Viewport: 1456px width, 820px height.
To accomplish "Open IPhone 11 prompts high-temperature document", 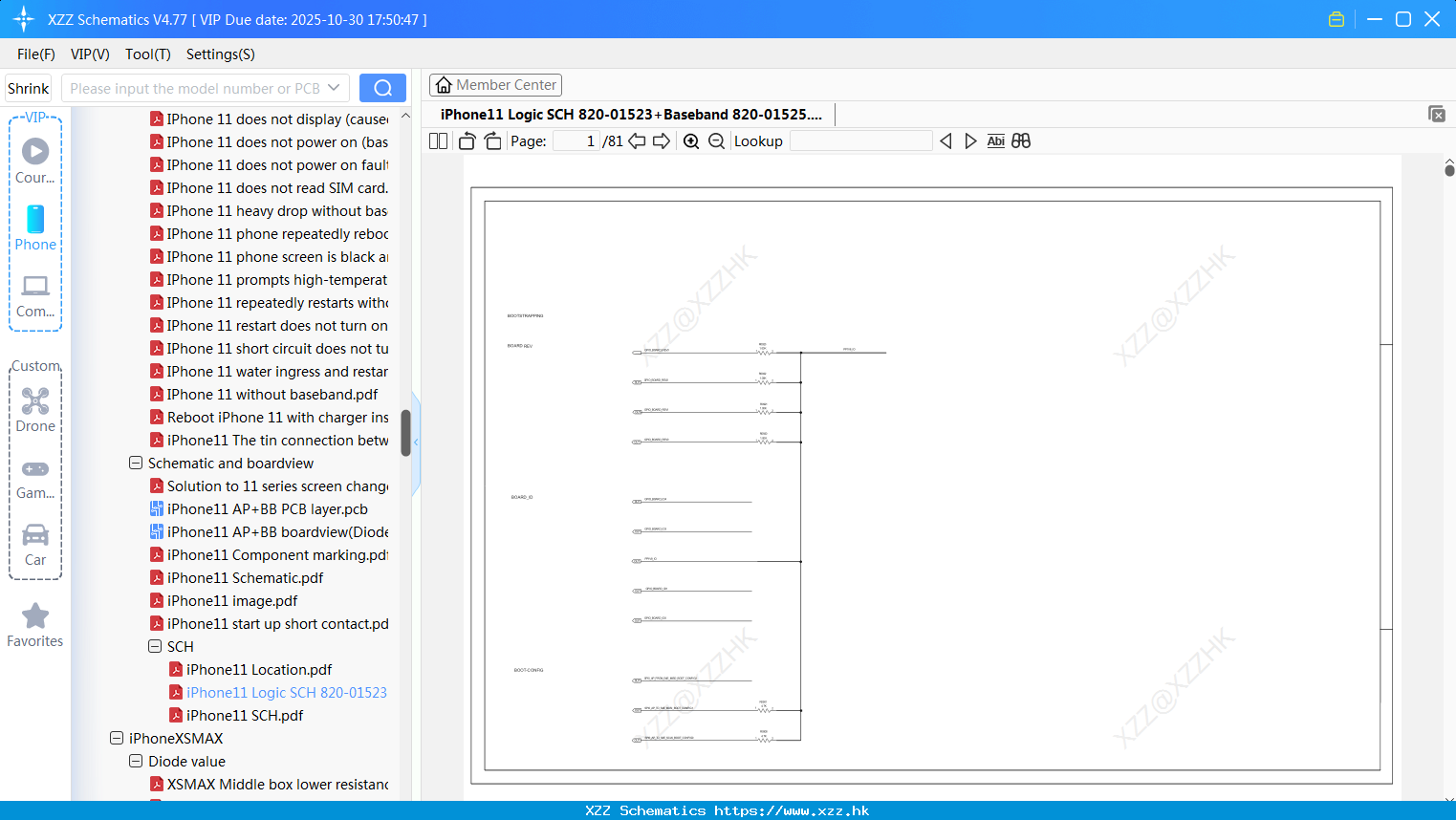I will 277,279.
